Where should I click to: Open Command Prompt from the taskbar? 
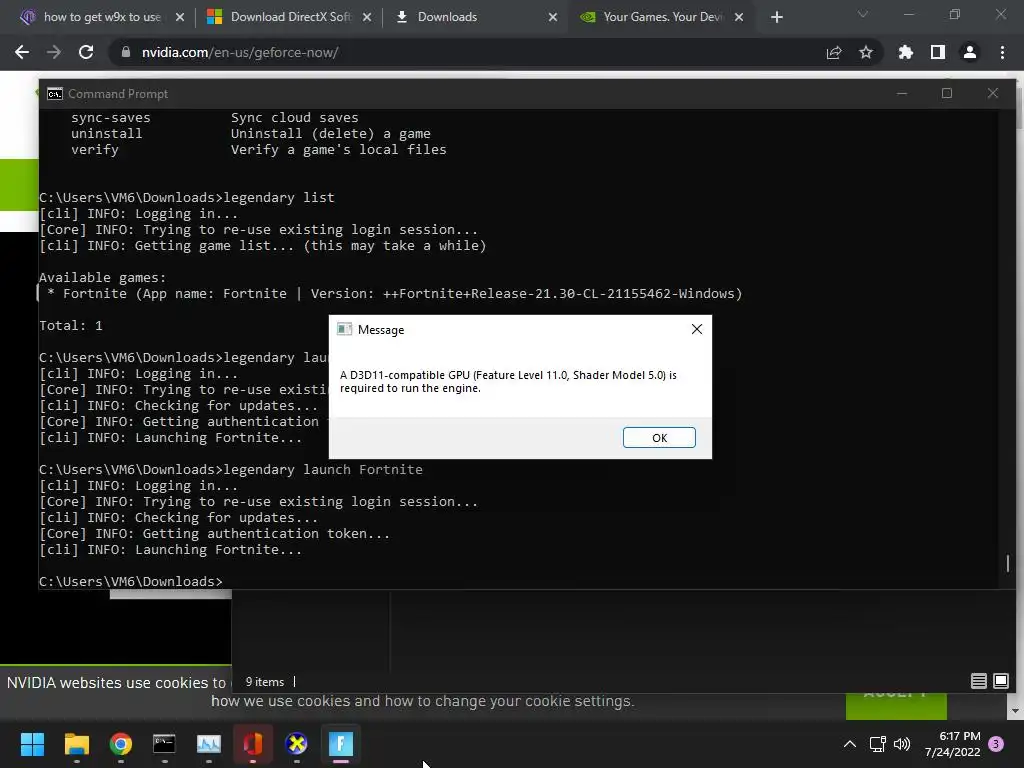164,744
